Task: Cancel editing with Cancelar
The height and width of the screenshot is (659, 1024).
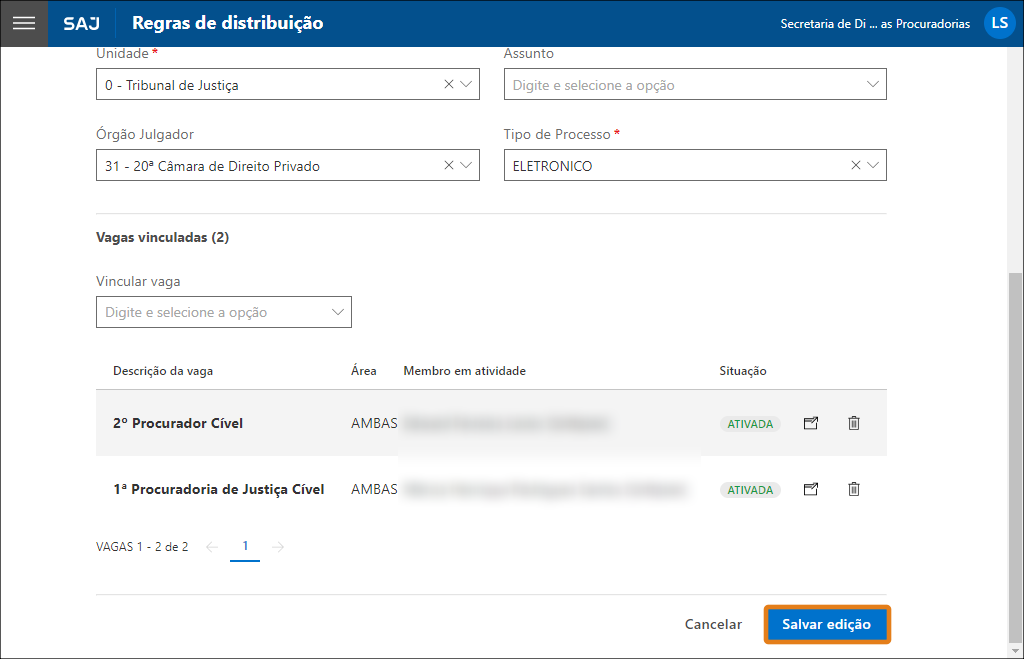Action: 712,623
